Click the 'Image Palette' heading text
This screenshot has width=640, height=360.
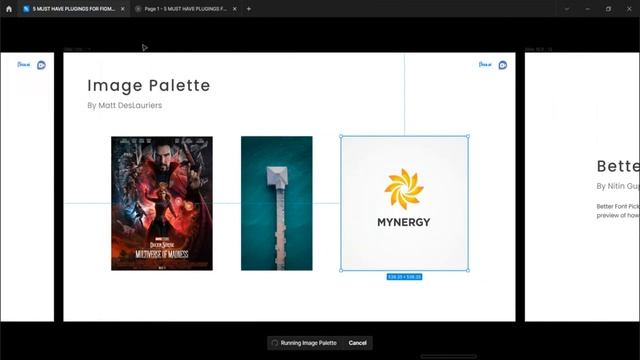click(x=149, y=85)
